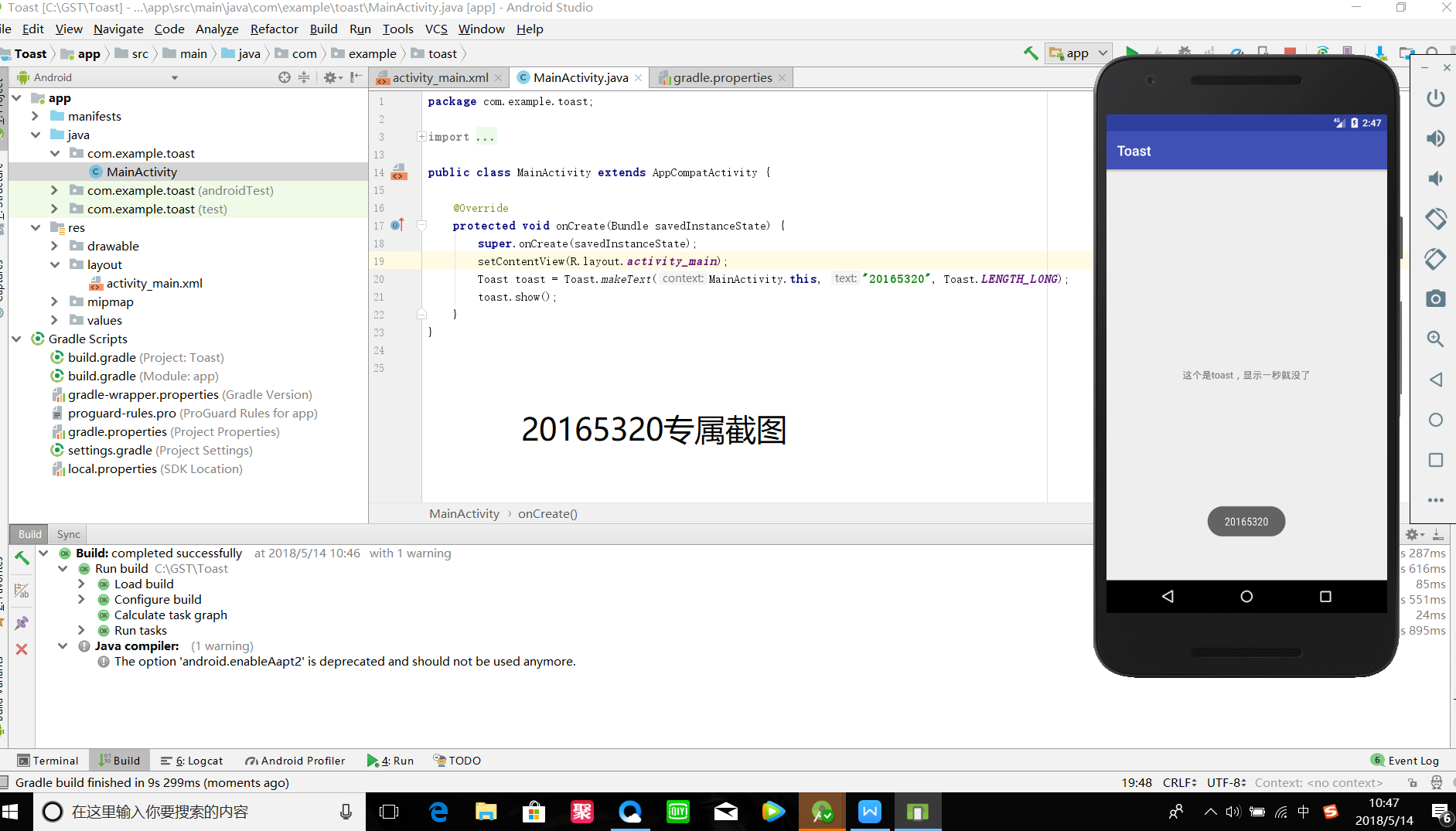
Task: Open Project panel settings gear
Action: point(332,77)
